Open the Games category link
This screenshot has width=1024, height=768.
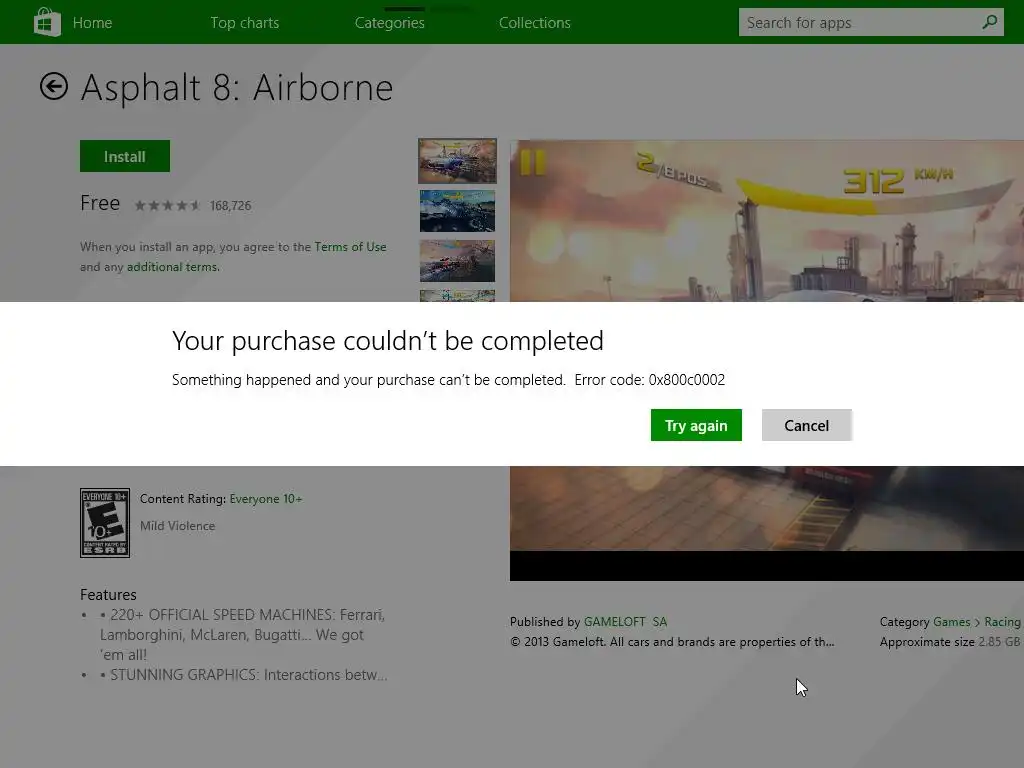[x=952, y=622]
